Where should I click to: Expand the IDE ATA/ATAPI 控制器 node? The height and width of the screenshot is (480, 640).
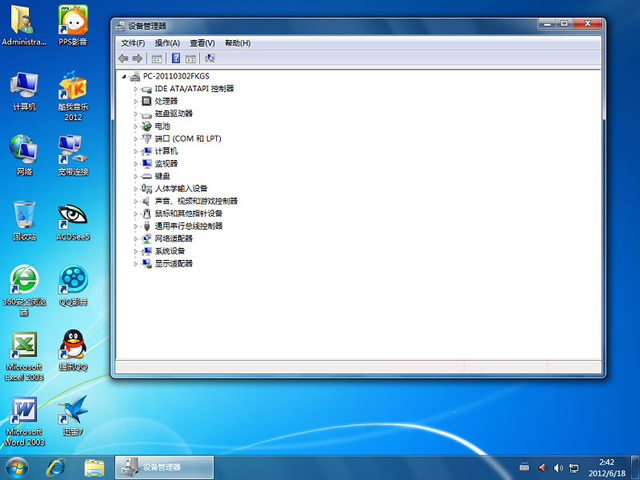coord(136,89)
